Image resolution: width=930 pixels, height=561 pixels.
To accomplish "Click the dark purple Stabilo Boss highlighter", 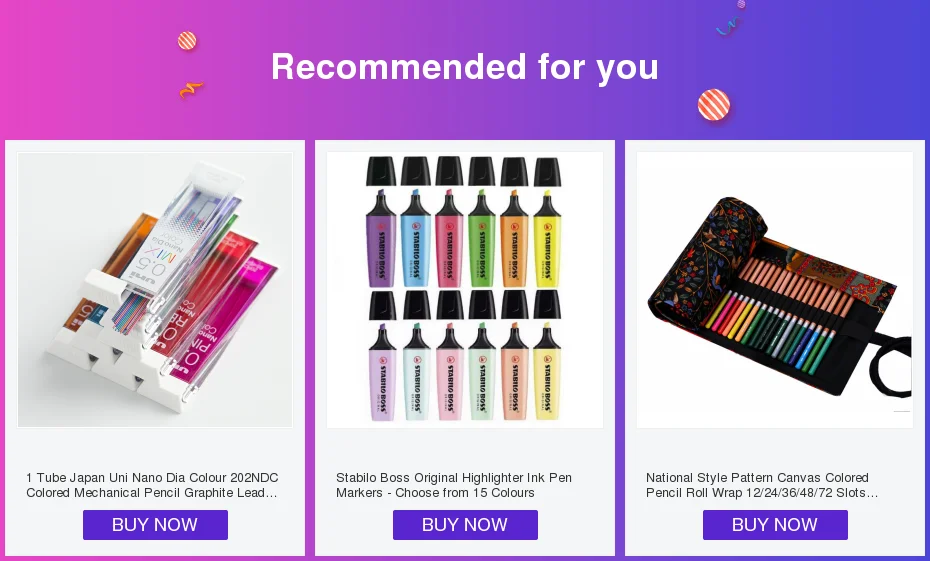I will coord(381,240).
